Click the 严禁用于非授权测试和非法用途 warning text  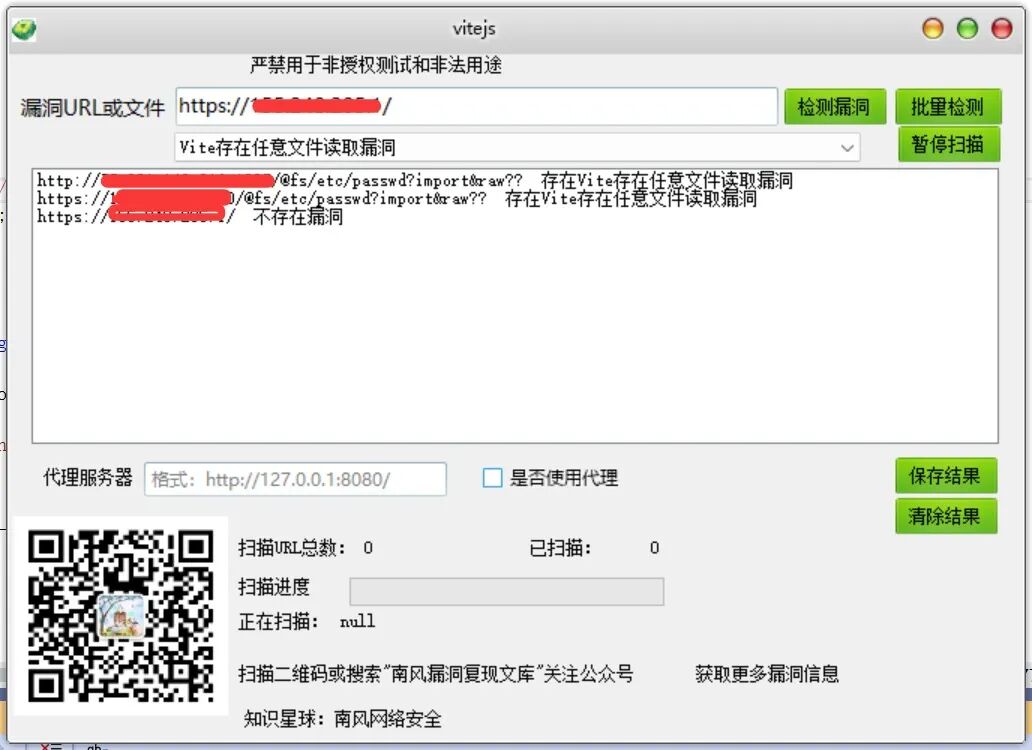click(x=376, y=65)
